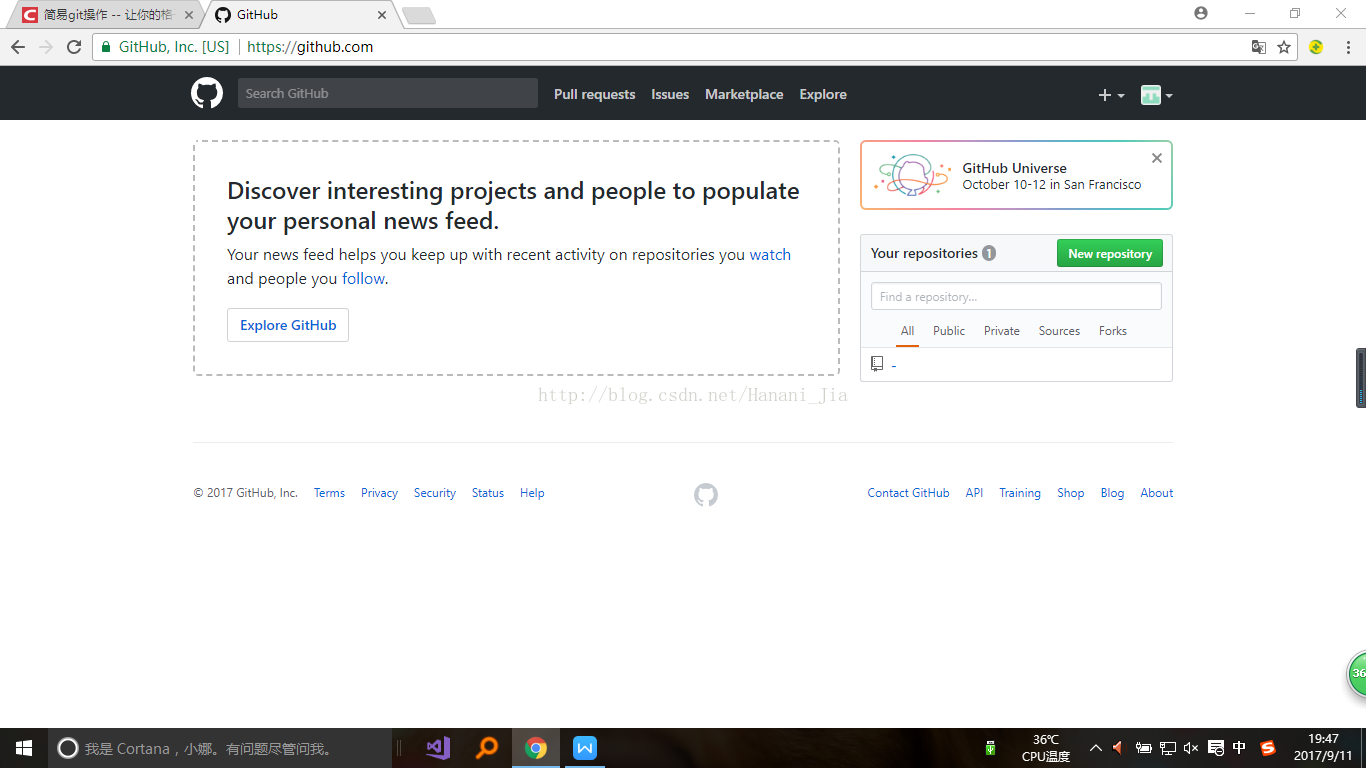Open the About footer link

pos(1157,493)
